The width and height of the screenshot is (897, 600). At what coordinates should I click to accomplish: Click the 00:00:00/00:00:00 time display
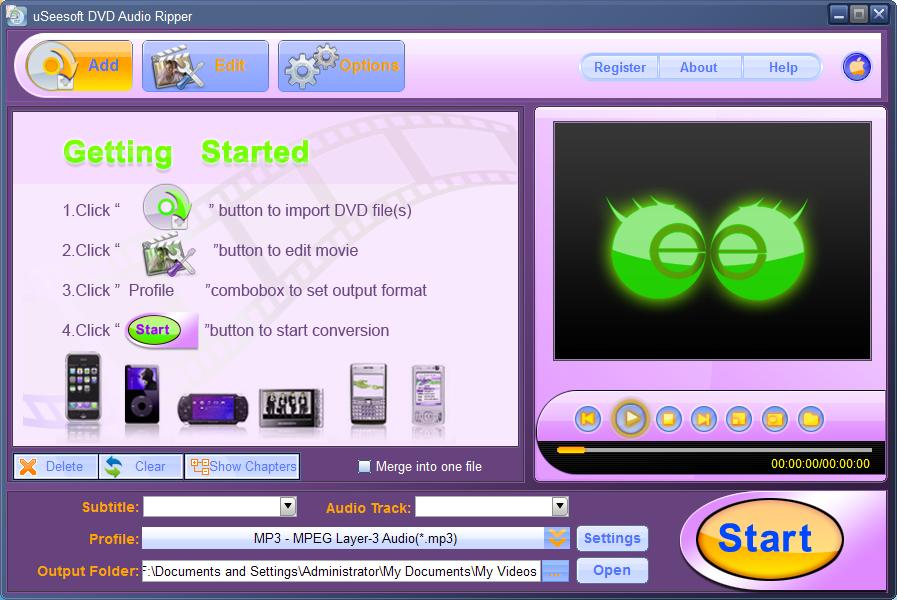(820, 464)
